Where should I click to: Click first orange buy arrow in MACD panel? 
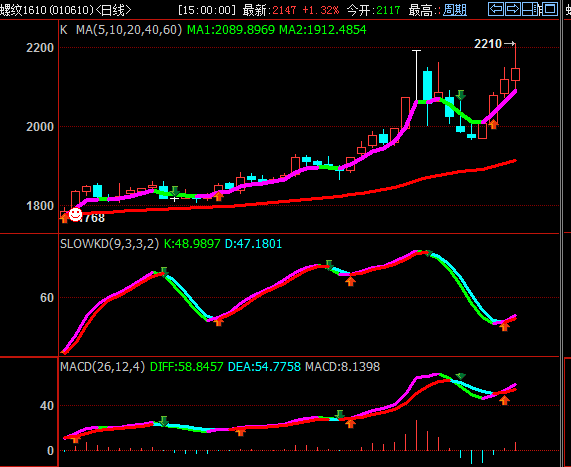coord(75,439)
